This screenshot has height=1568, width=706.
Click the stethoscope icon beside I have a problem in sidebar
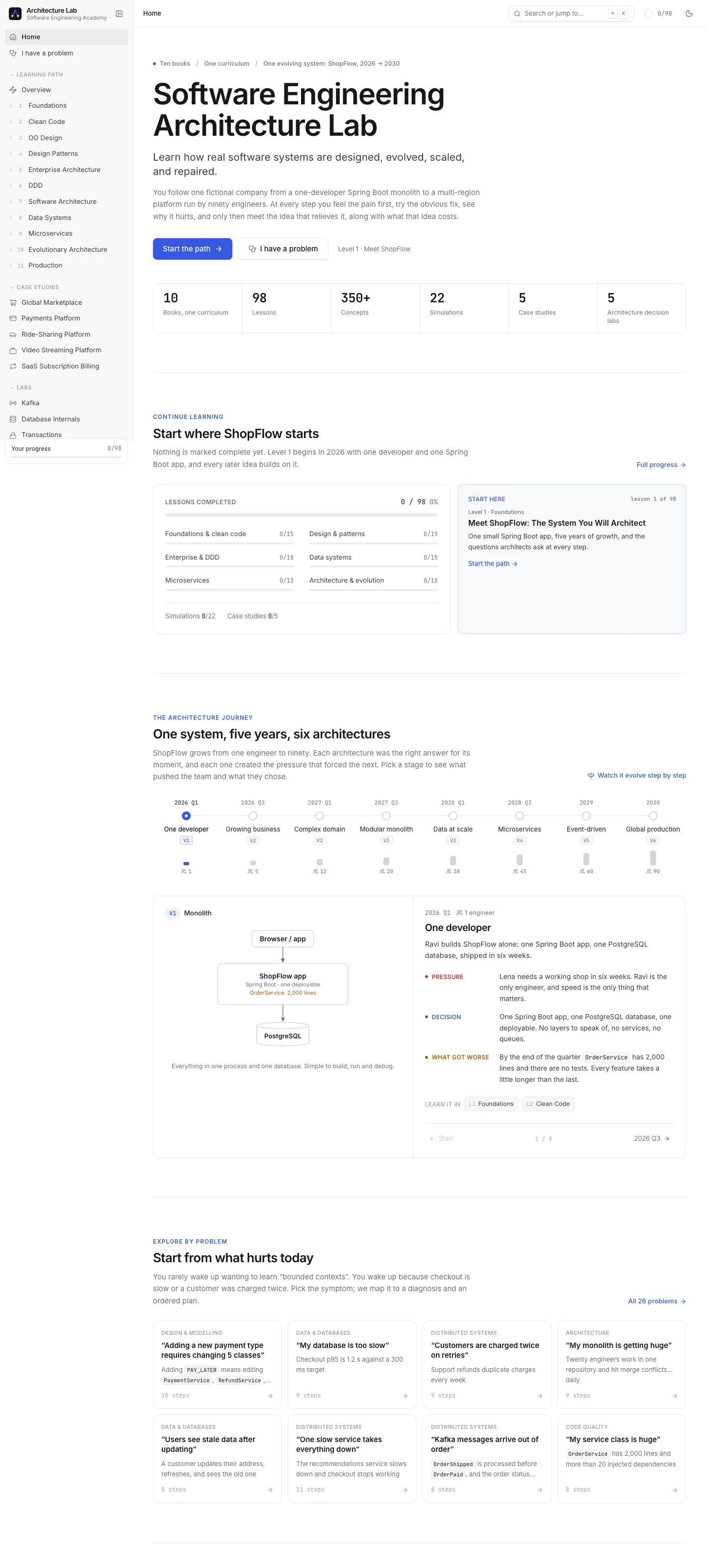point(13,53)
